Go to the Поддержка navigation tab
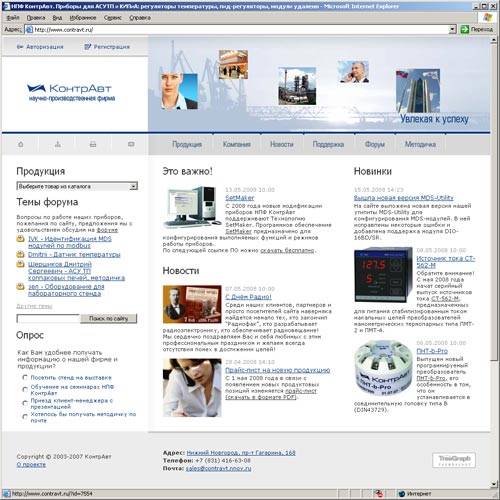500x500 pixels. tap(328, 144)
